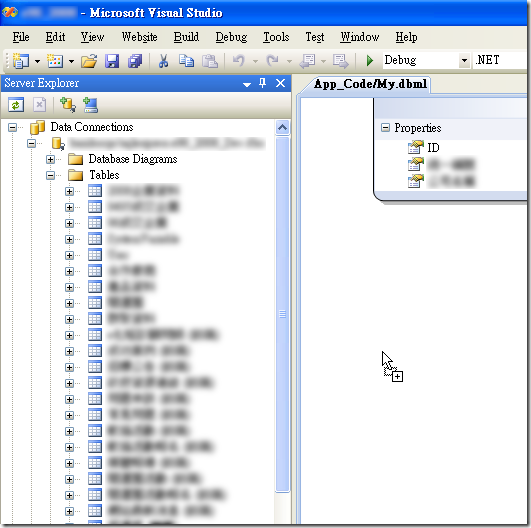531x528 pixels.
Task: Open the View menu
Action: (x=92, y=37)
